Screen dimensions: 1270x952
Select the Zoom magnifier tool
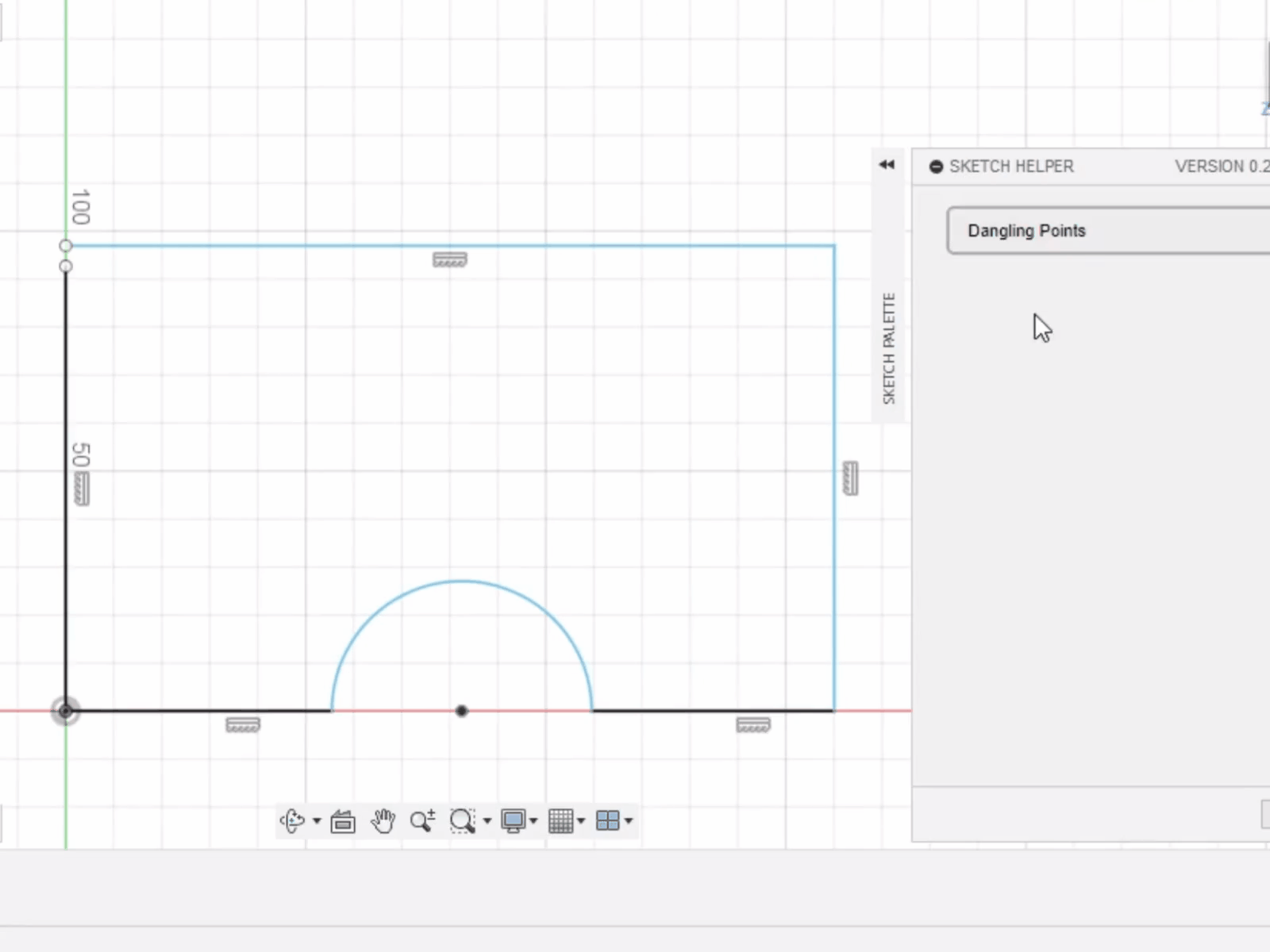[x=422, y=821]
